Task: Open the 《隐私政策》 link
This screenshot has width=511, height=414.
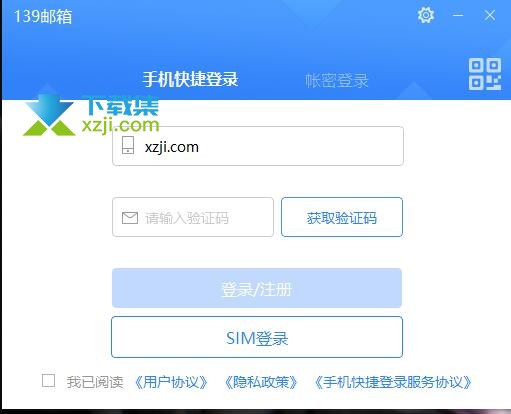Action: pos(261,382)
